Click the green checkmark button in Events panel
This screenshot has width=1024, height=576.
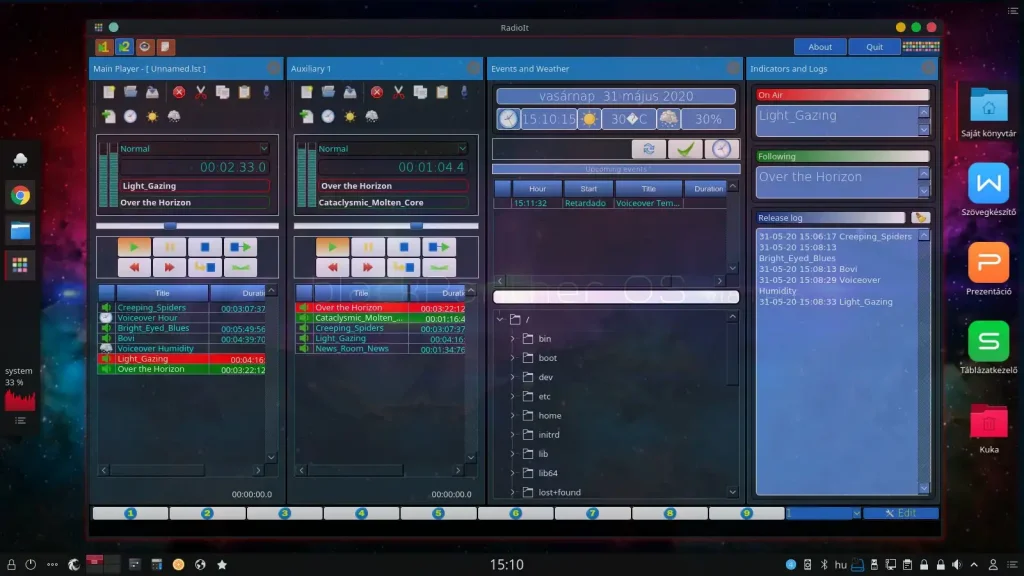[x=685, y=149]
